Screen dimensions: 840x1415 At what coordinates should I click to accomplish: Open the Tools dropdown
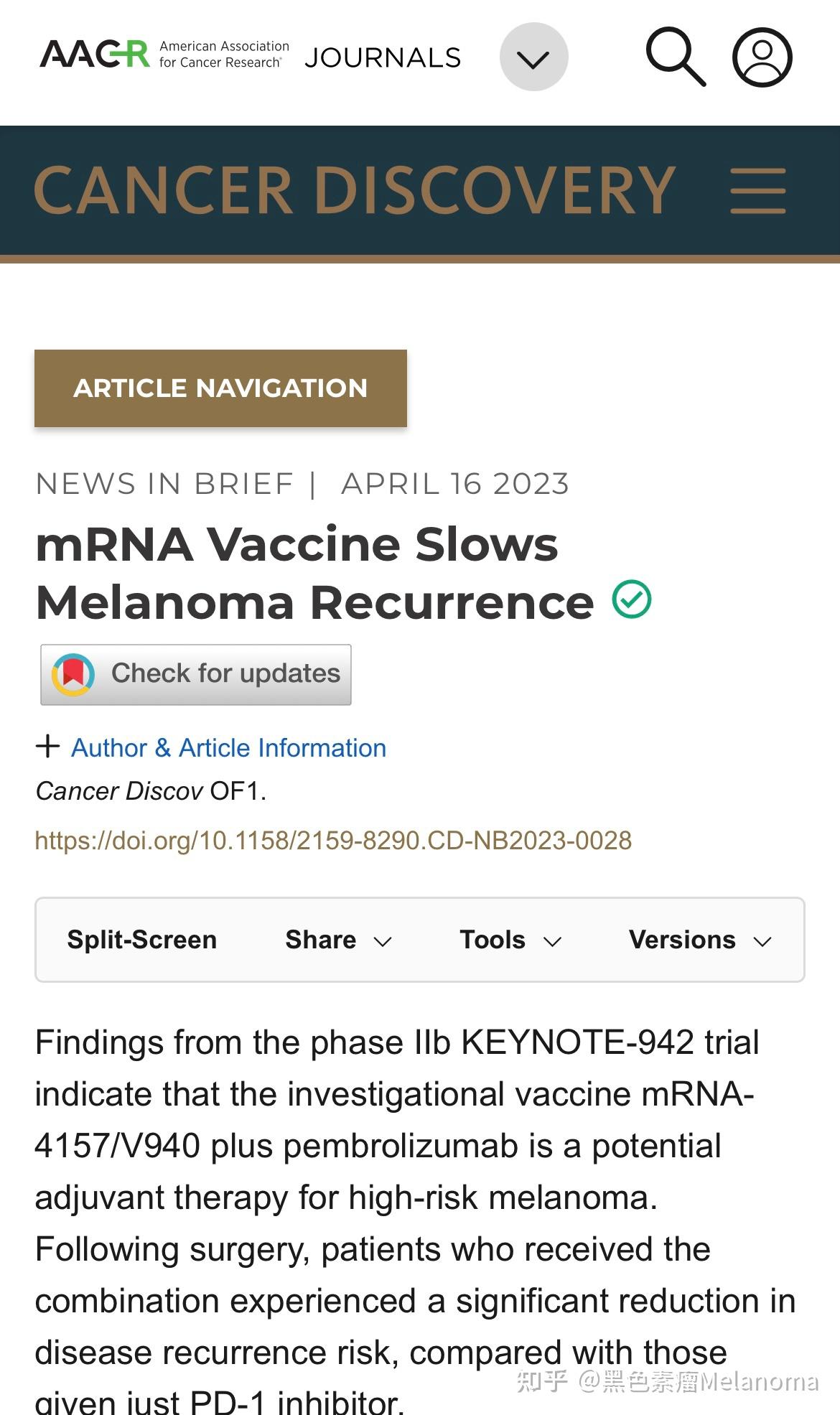[509, 939]
